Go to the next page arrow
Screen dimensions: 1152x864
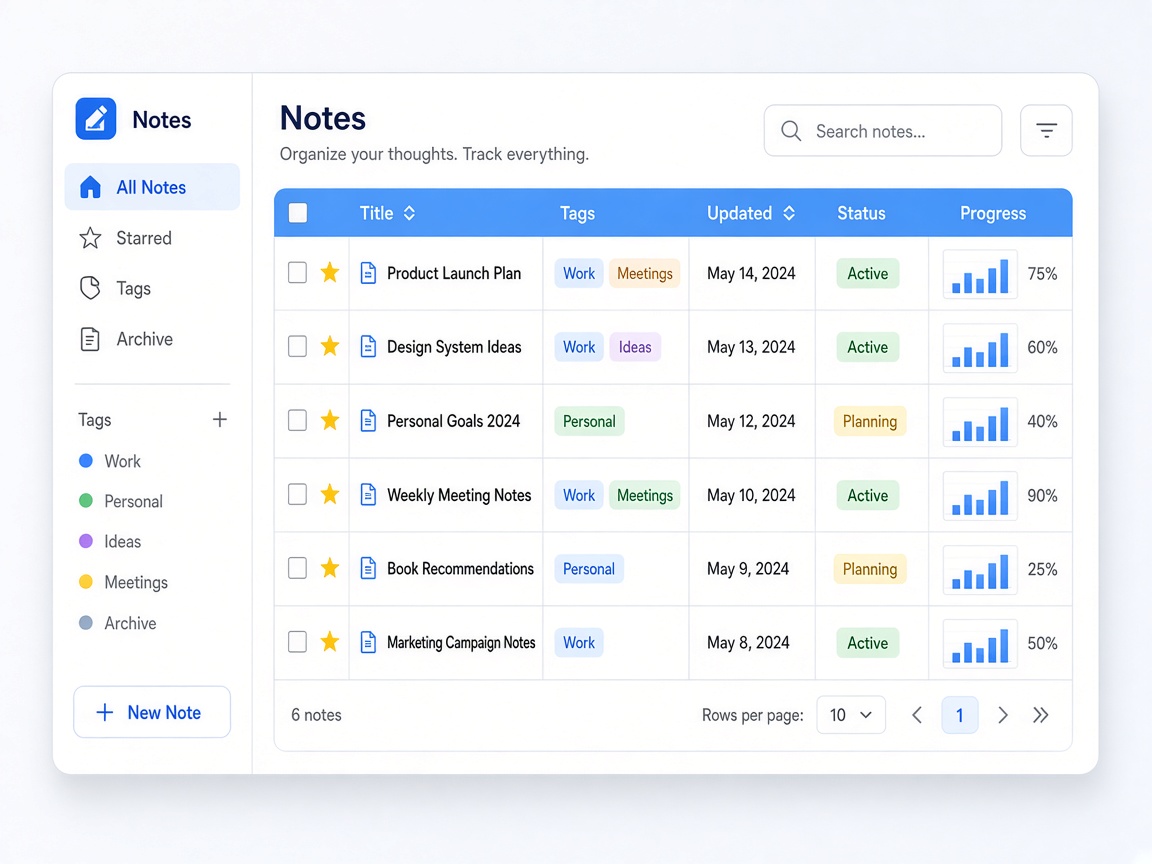tap(1003, 715)
